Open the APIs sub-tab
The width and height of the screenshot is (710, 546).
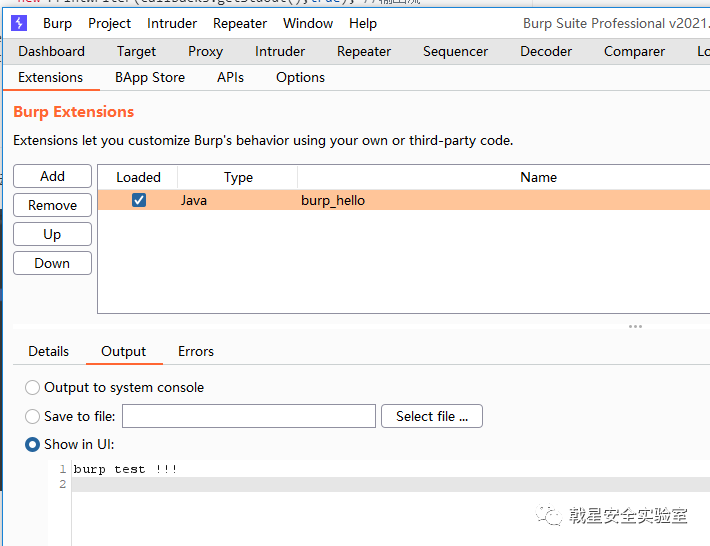pos(230,77)
